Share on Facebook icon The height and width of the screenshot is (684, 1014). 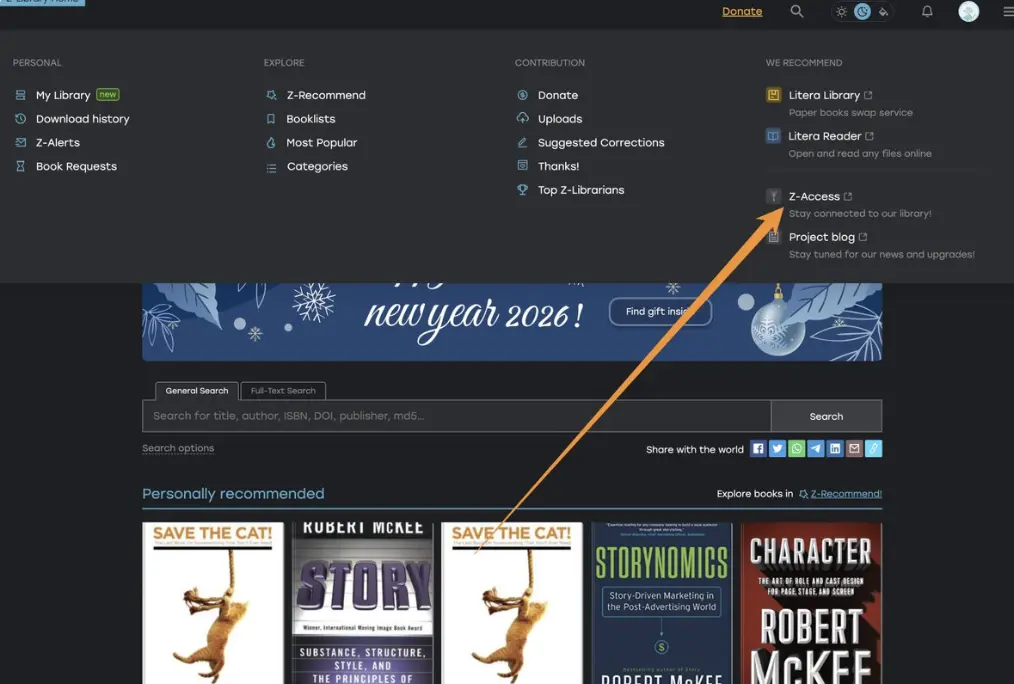point(758,449)
